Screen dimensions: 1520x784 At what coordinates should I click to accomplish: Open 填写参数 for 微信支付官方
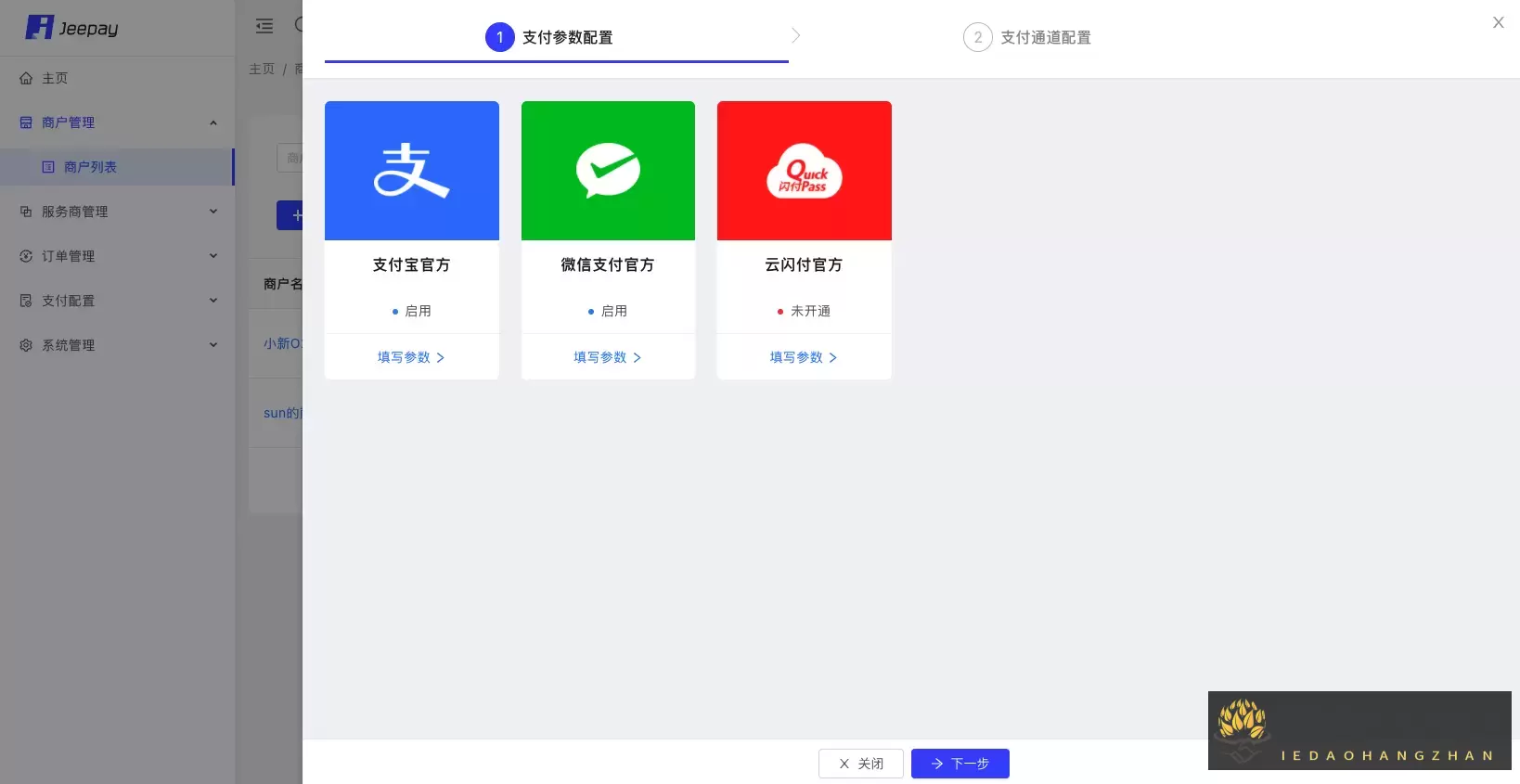[x=608, y=357]
